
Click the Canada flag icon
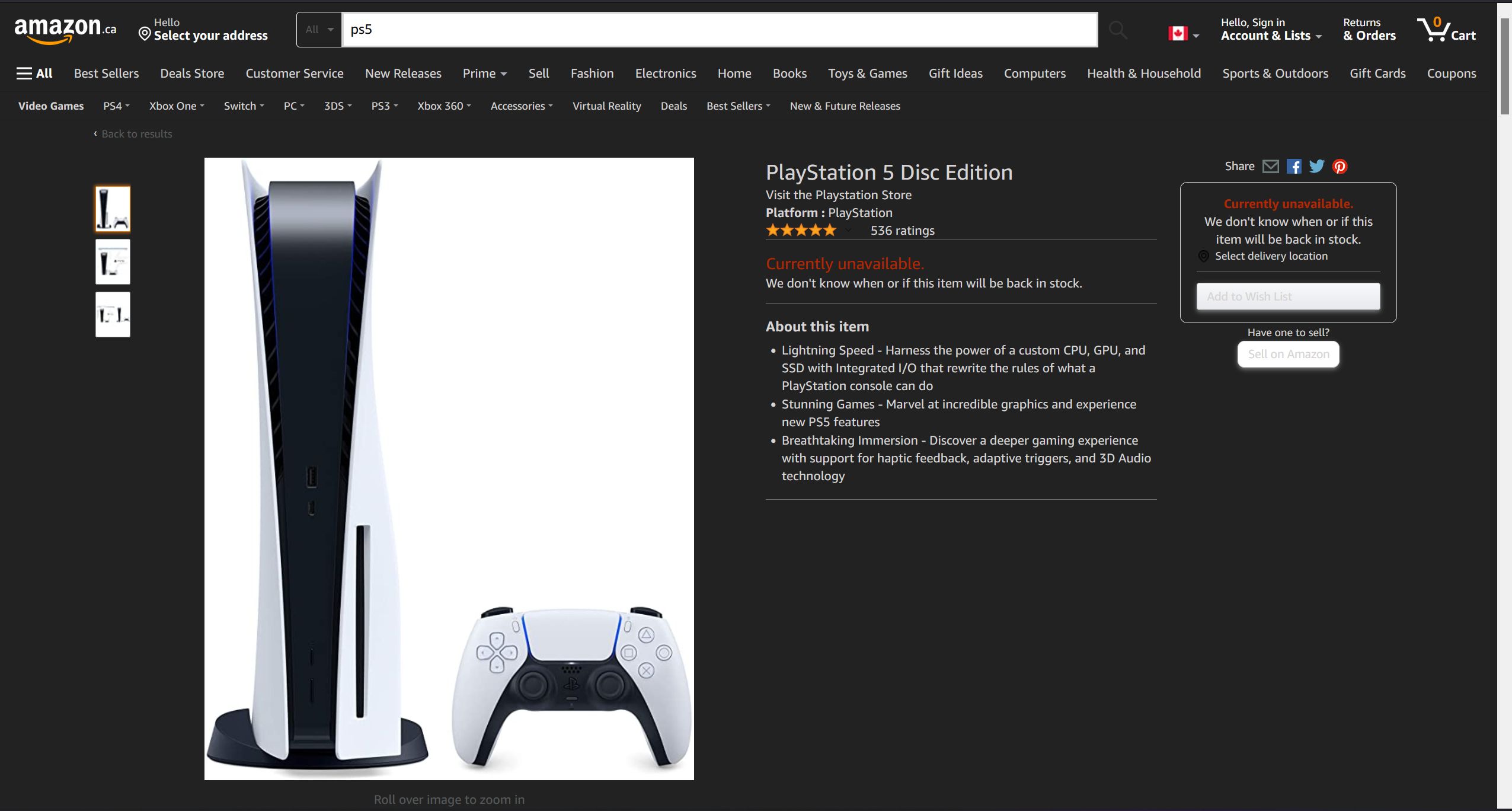coord(1178,33)
